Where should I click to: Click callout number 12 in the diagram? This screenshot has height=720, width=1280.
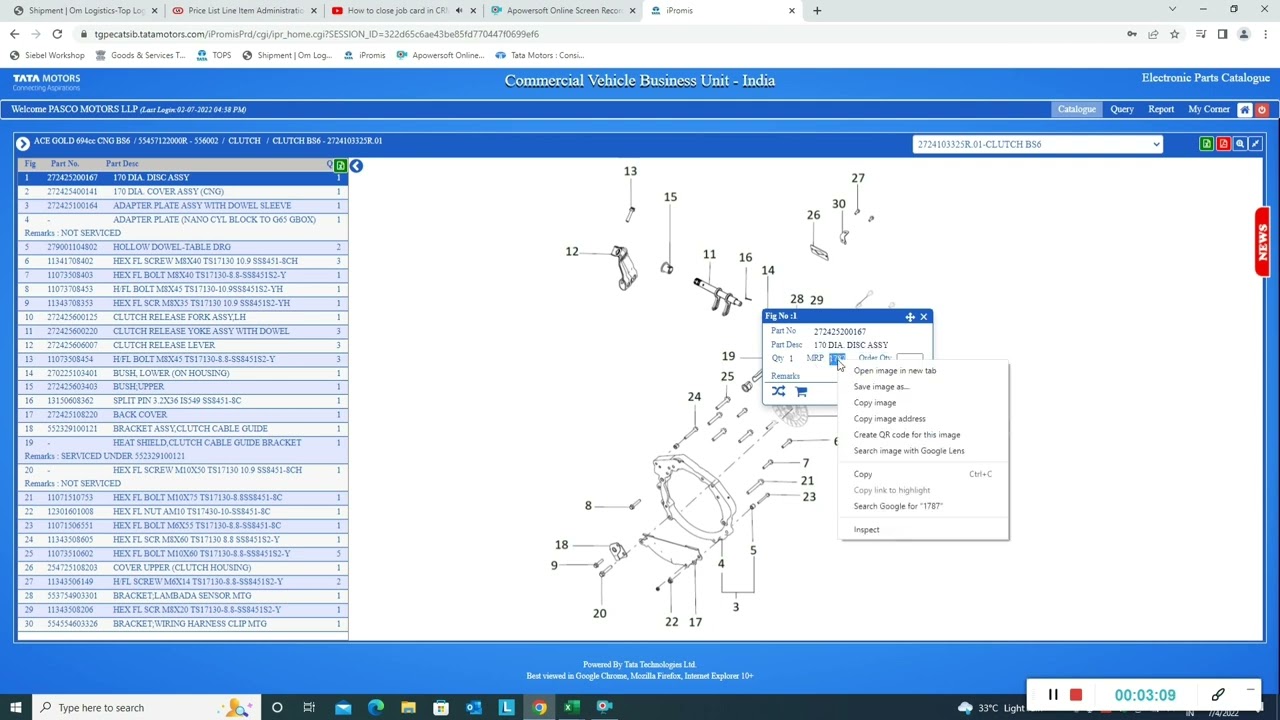pyautogui.click(x=572, y=252)
